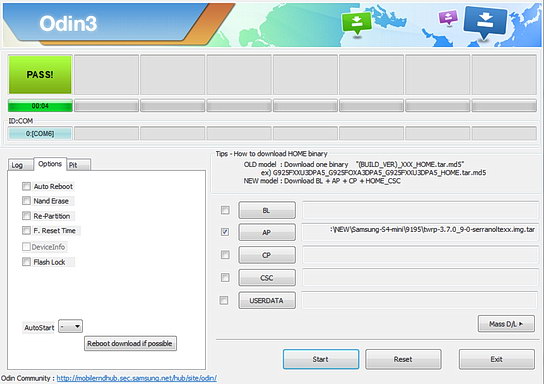544x384 pixels.
Task: Uncheck the AP file checkbox
Action: (x=225, y=232)
